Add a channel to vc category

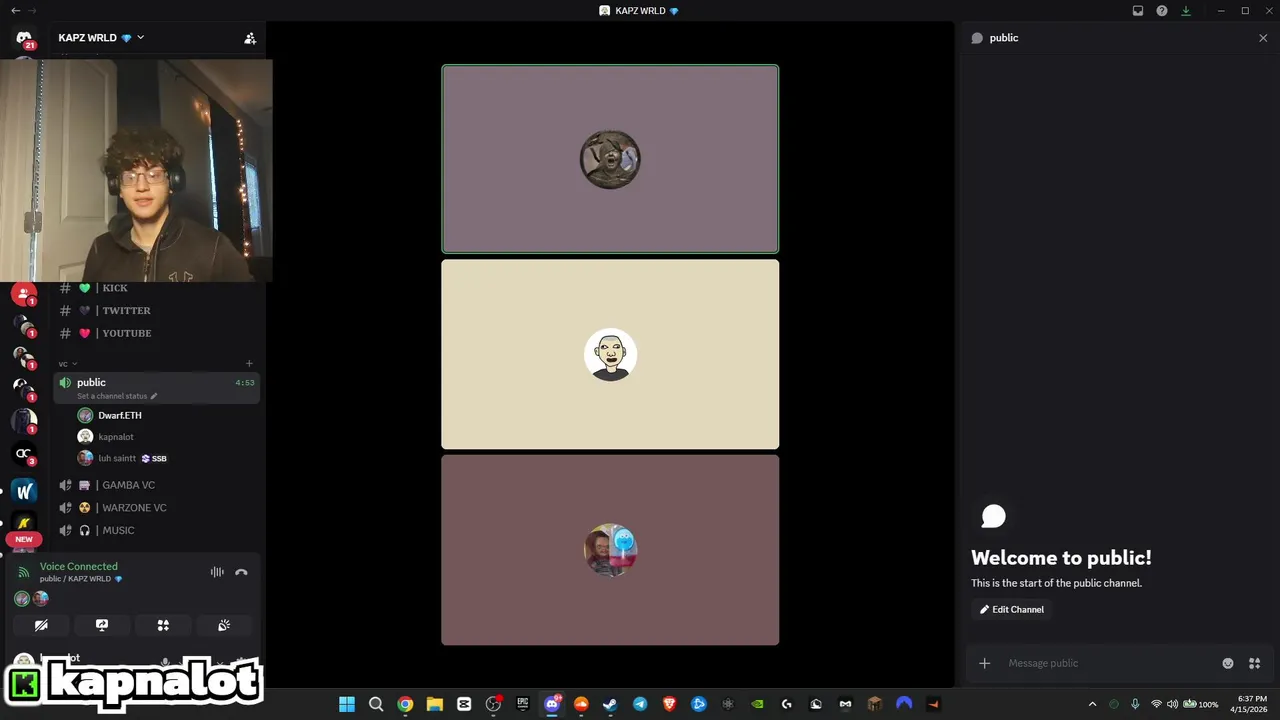249,364
